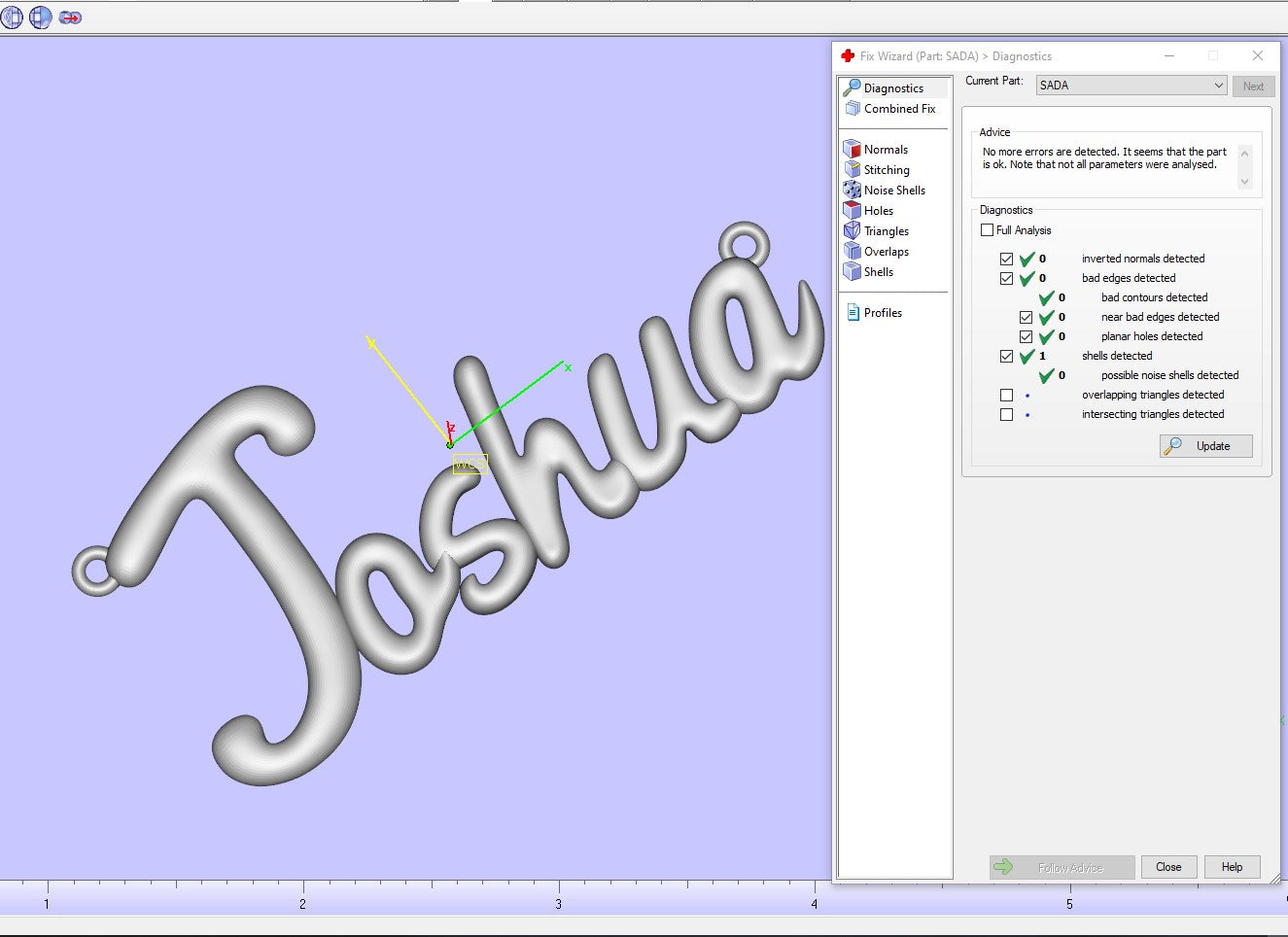
Task: Go to the Holes fix page
Action: coord(878,211)
